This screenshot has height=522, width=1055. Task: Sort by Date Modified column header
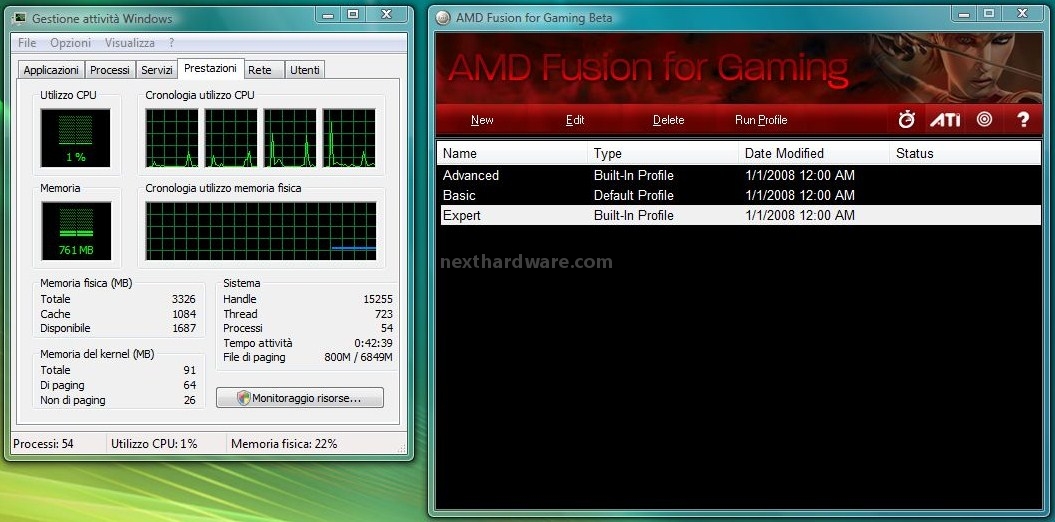pos(814,153)
